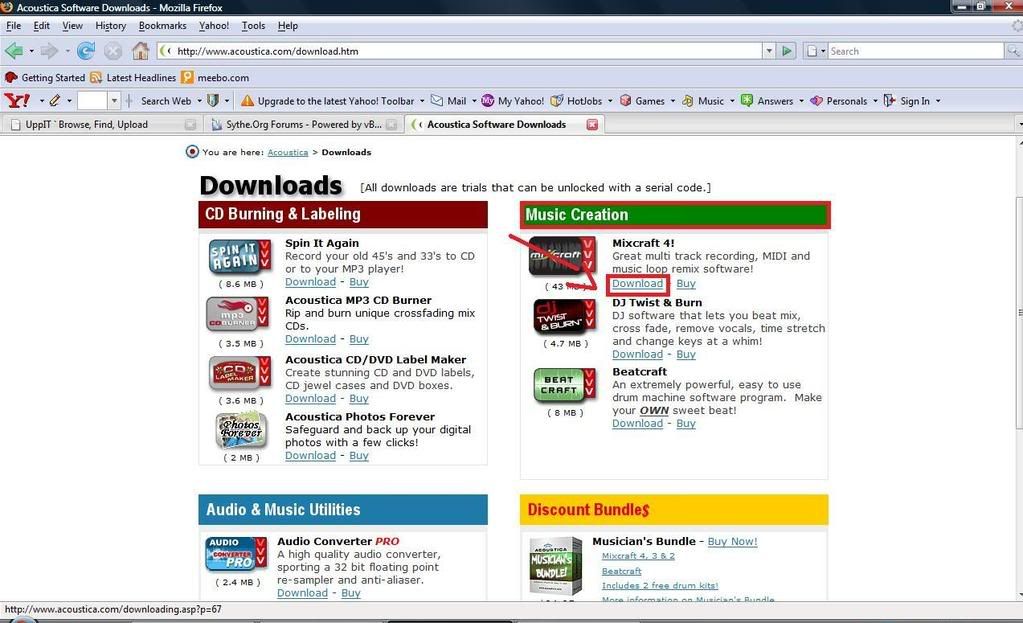This screenshot has height=623, width=1023.
Task: Open the Bookmarks menu
Action: [162, 25]
